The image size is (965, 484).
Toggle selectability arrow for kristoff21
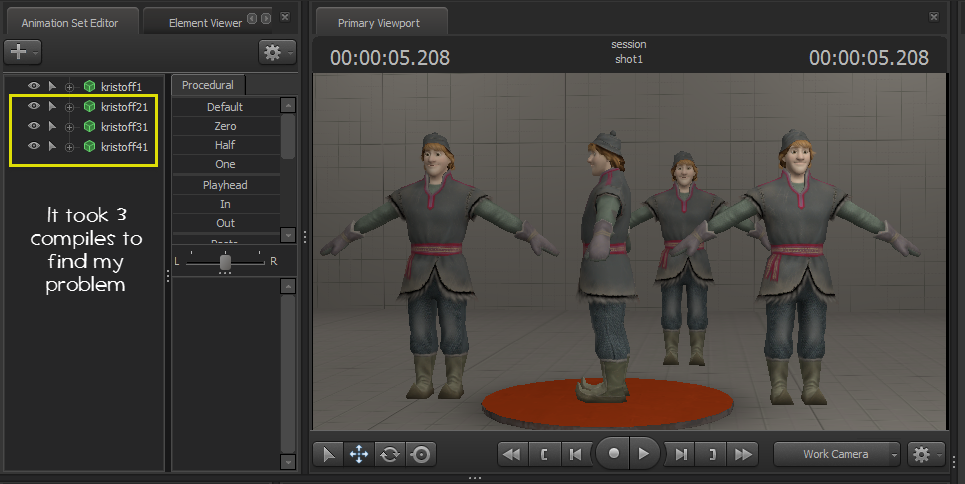pyautogui.click(x=52, y=107)
